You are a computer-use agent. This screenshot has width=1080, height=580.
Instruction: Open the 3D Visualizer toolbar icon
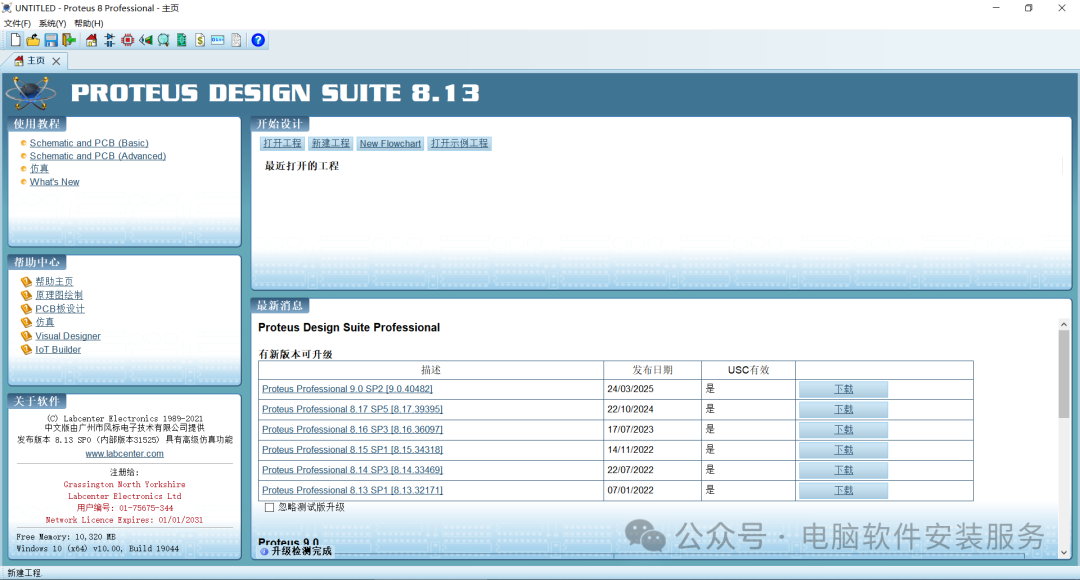pyautogui.click(x=145, y=40)
